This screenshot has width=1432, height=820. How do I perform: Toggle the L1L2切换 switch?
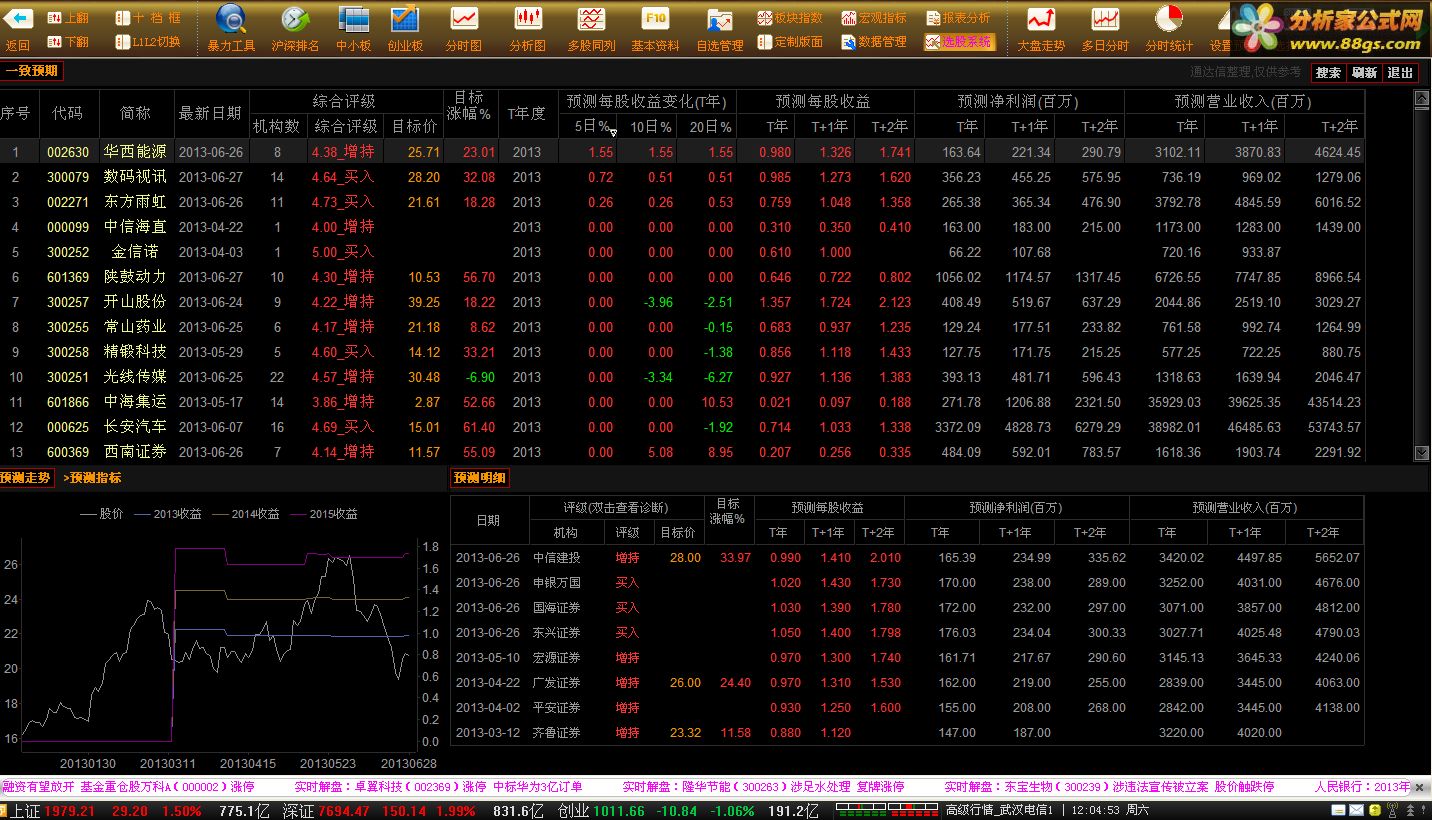[147, 42]
